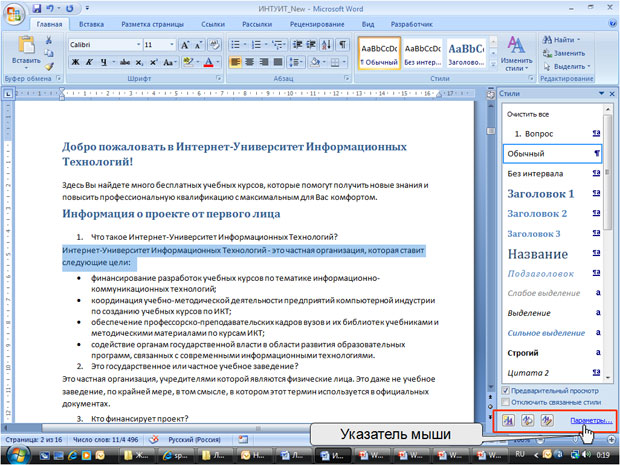The image size is (620, 465).
Task: Click the Format Painter brush icon
Action: coord(49,66)
